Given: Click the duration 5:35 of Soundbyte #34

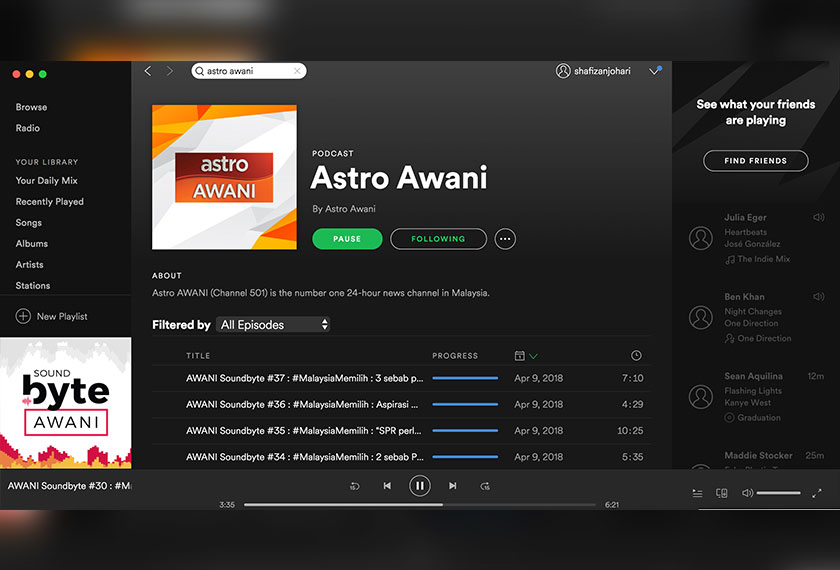Looking at the screenshot, I should tap(633, 457).
